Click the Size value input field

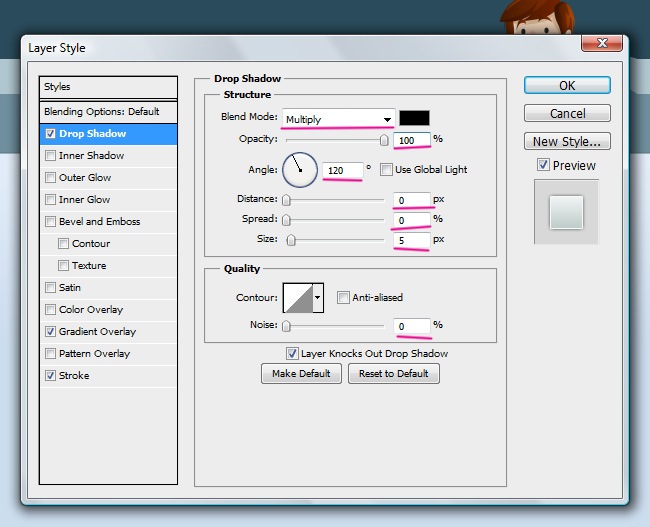point(411,240)
